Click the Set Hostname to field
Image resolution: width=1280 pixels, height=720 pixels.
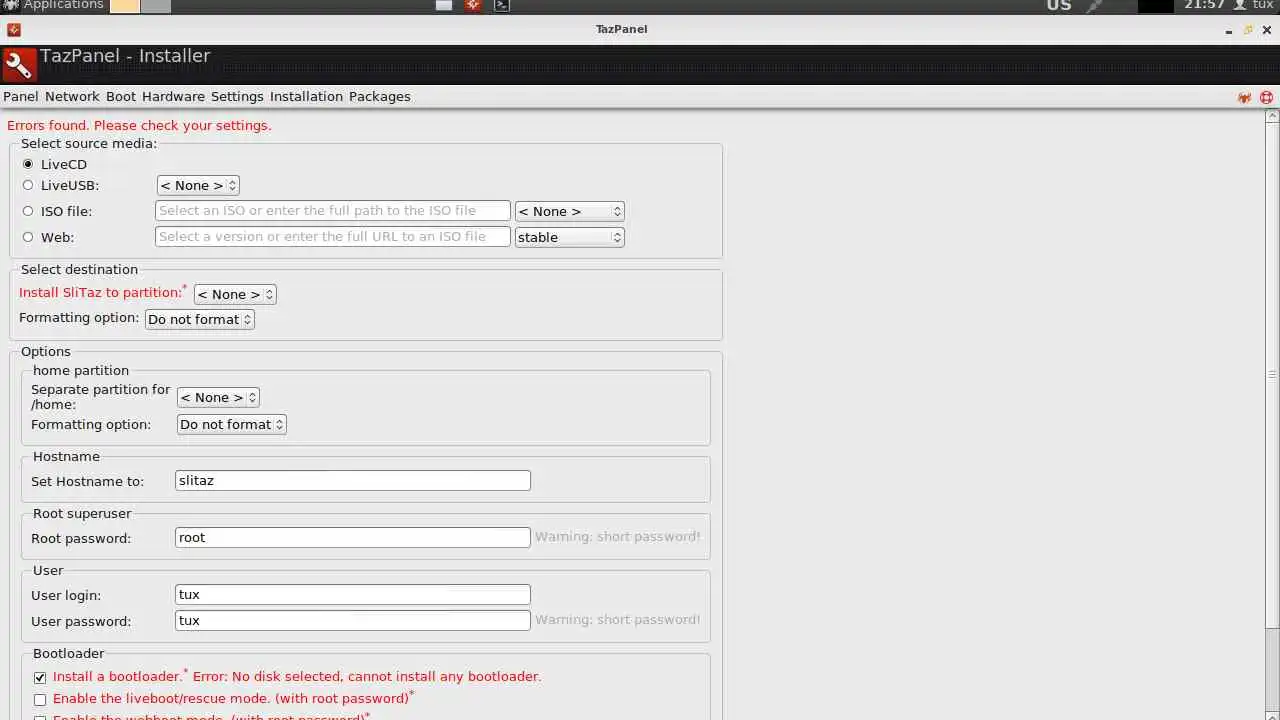click(353, 481)
